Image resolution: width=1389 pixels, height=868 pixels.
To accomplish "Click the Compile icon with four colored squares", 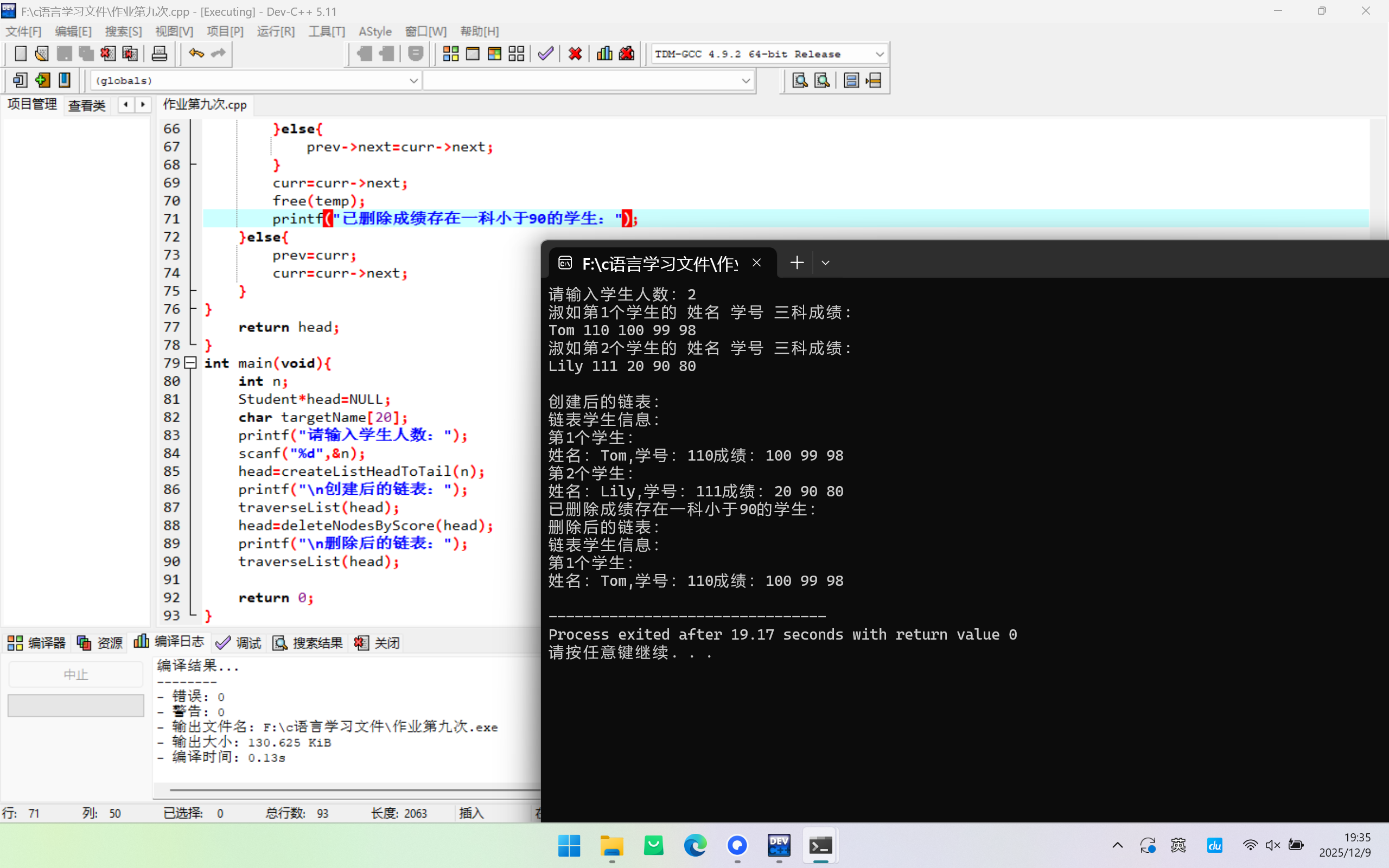I will click(x=450, y=54).
